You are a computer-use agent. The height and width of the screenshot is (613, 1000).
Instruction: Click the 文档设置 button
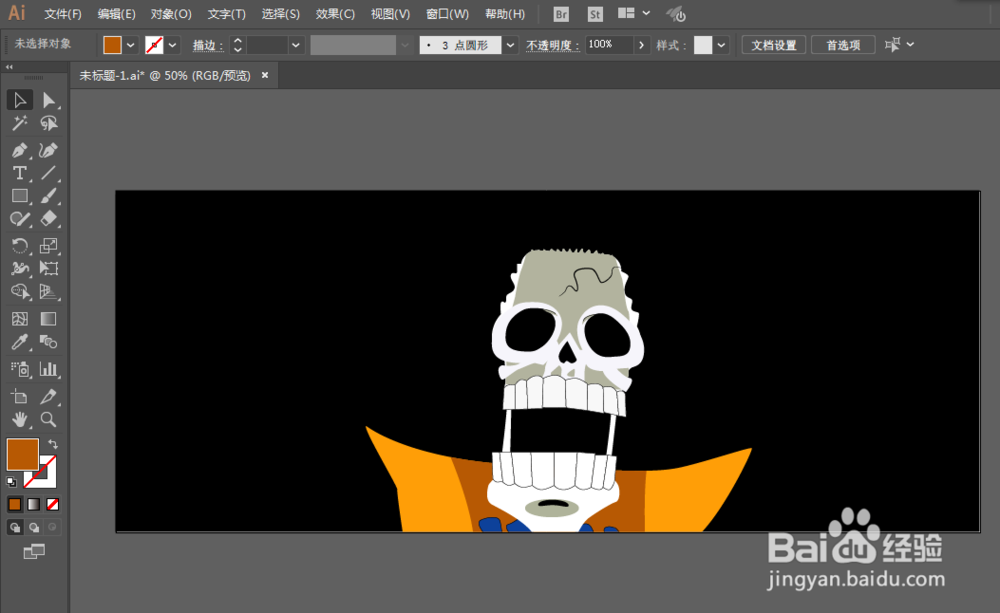(x=774, y=45)
